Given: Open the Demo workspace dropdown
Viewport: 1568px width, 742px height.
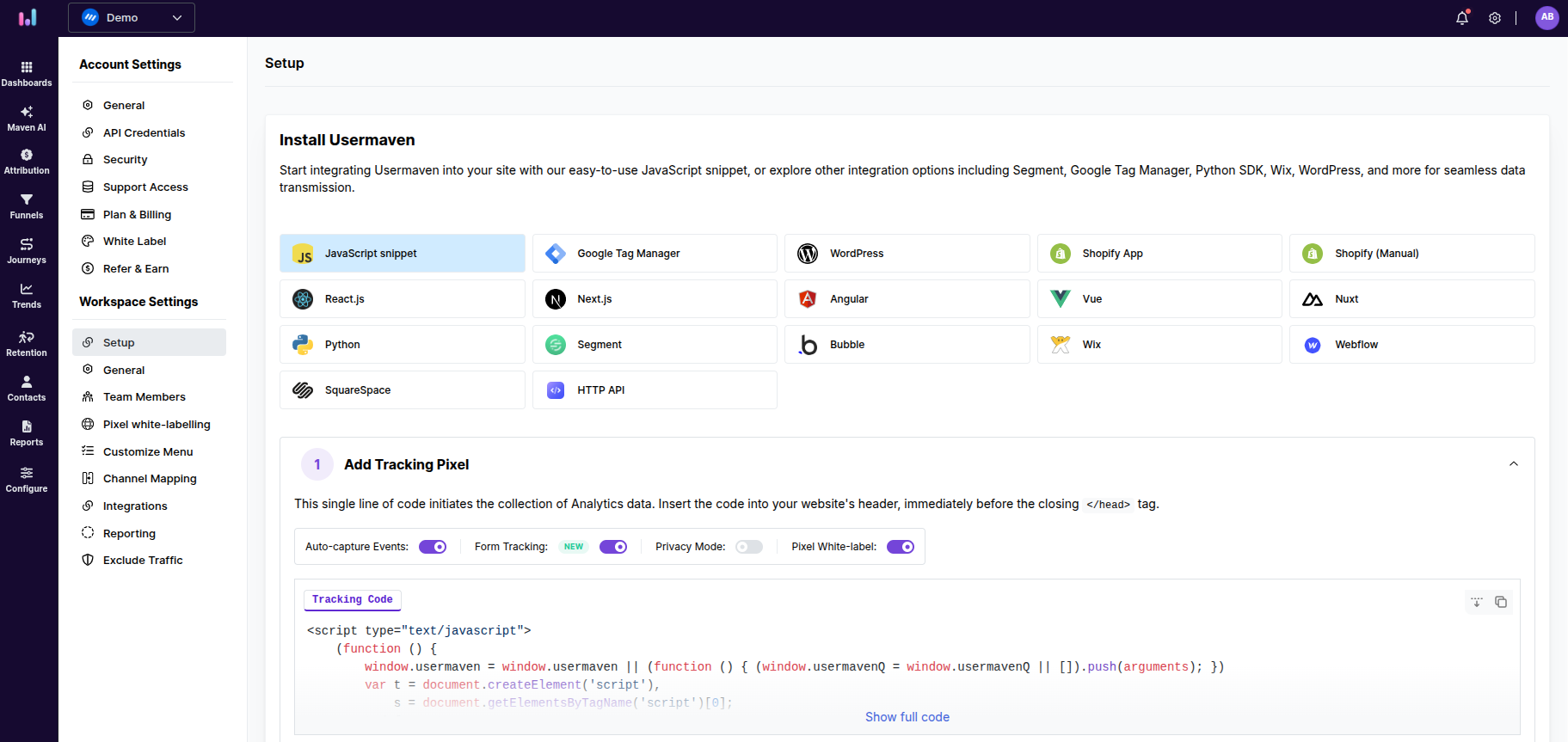Looking at the screenshot, I should click(x=132, y=17).
